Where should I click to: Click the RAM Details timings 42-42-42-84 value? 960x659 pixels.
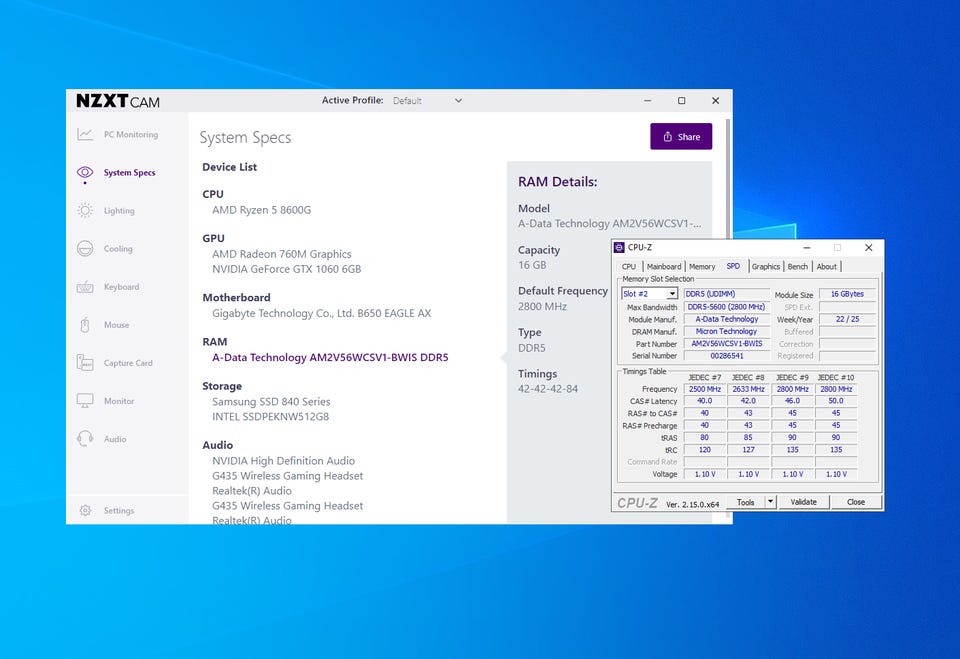click(548, 389)
